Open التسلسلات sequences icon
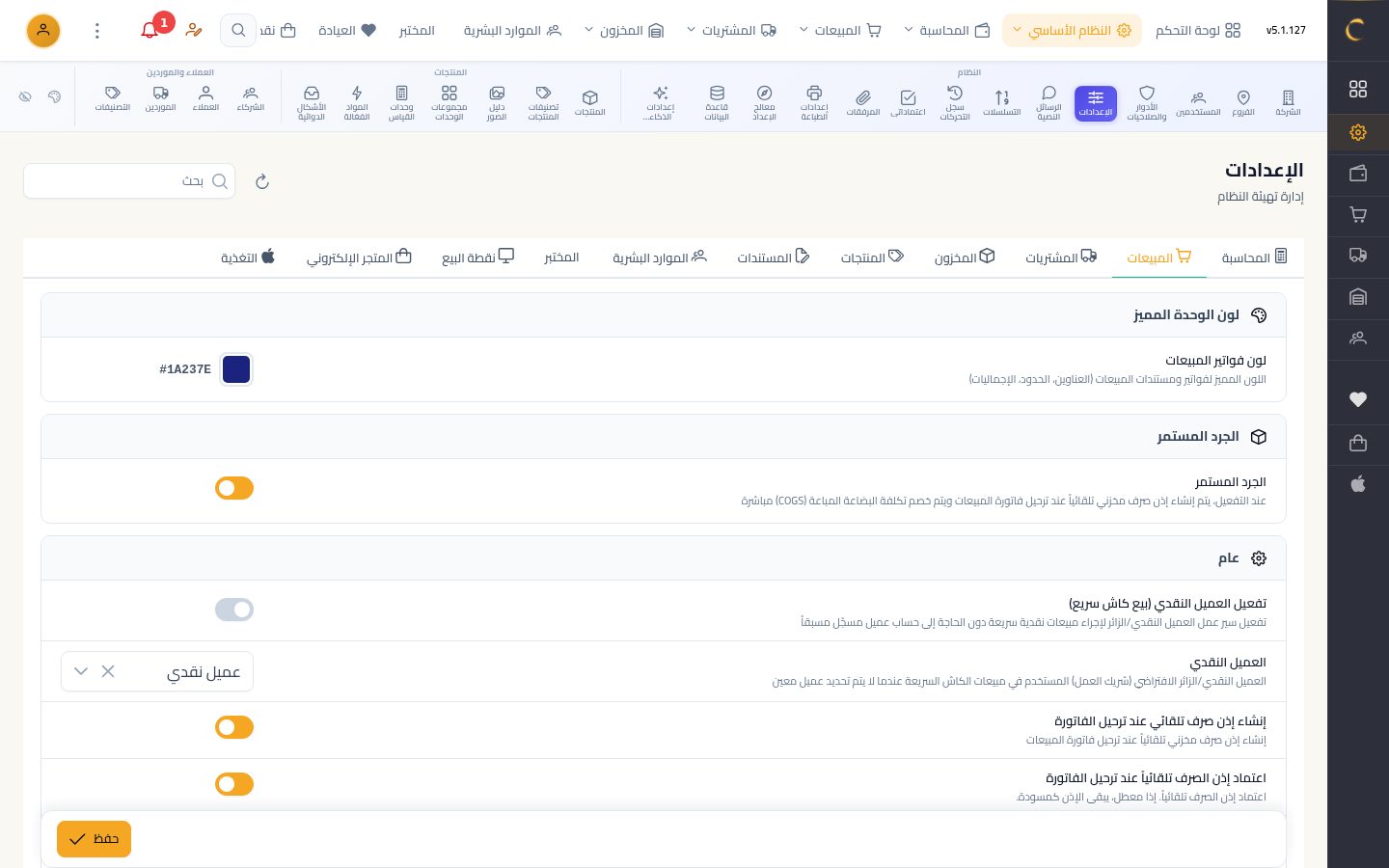This screenshot has width=1389, height=868. [x=1002, y=103]
